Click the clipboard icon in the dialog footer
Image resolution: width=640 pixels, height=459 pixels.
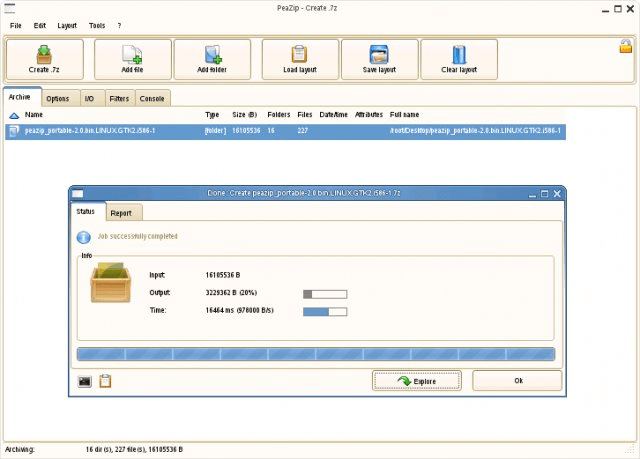(x=105, y=381)
